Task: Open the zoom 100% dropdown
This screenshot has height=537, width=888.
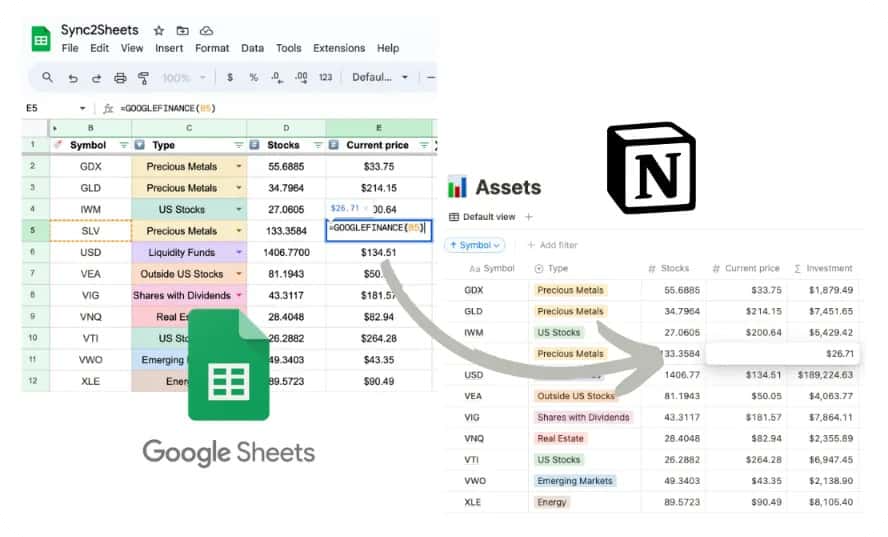Action: pyautogui.click(x=183, y=78)
